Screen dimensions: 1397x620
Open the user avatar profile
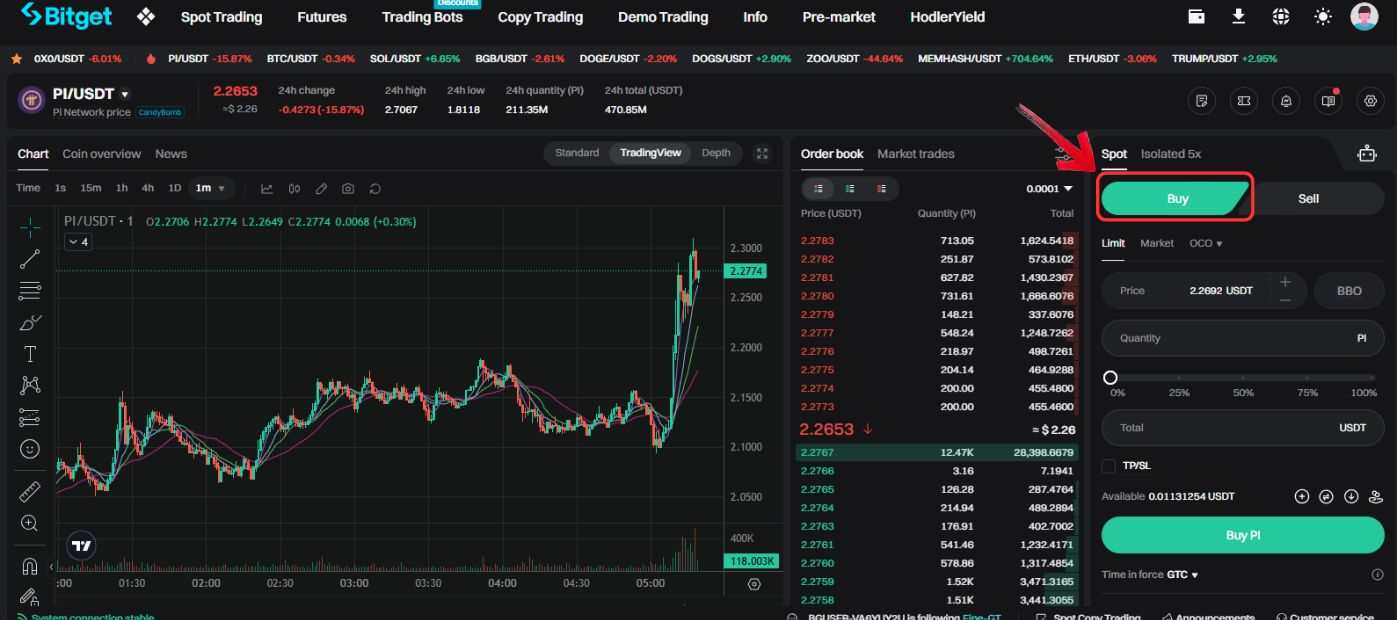pos(1364,16)
